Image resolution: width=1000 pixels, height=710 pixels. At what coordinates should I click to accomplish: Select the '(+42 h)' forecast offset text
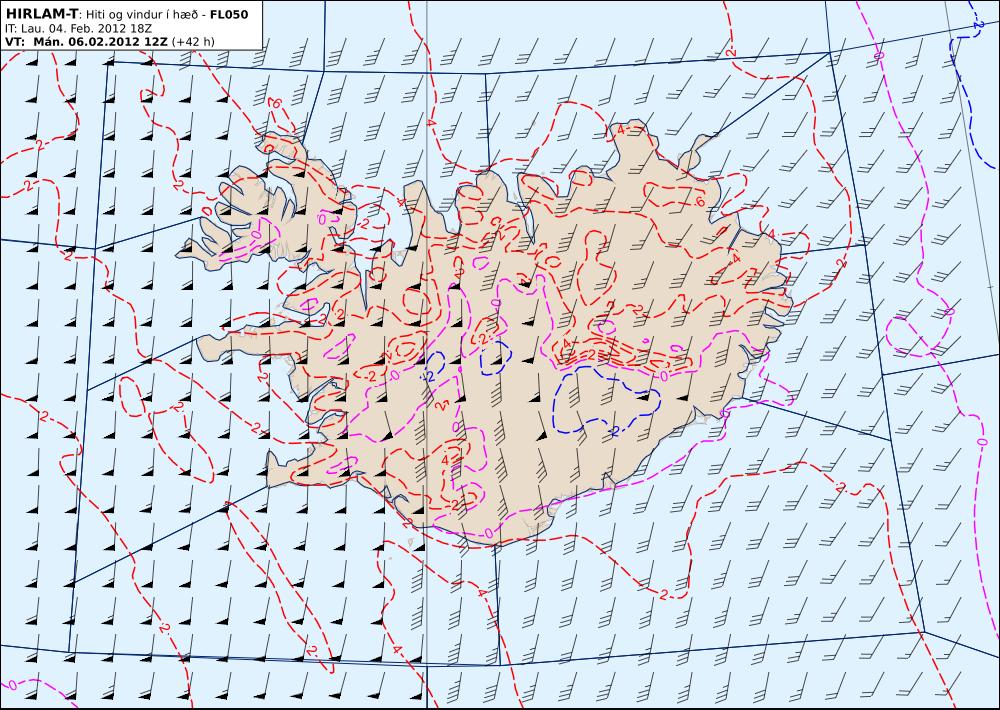pos(193,42)
